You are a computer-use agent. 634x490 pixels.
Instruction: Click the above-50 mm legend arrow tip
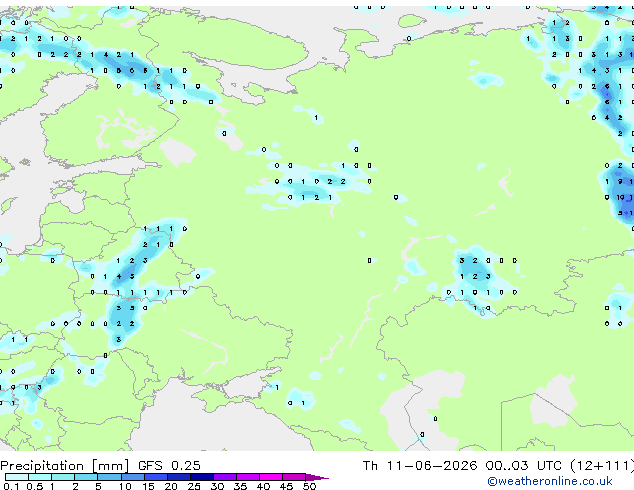(x=317, y=477)
